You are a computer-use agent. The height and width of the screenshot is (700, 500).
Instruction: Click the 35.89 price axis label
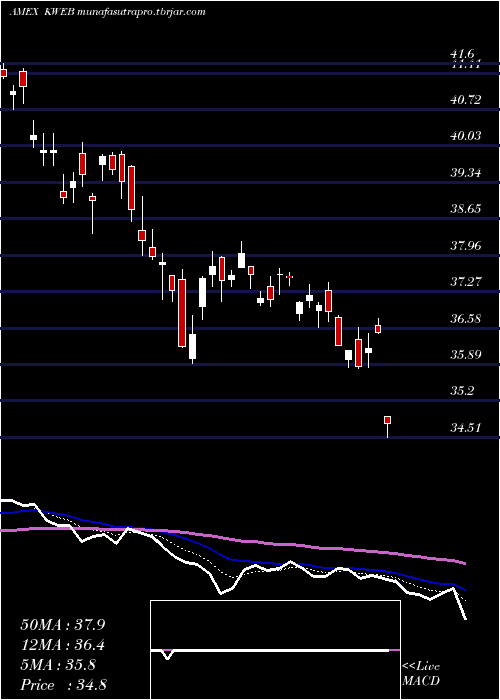point(466,355)
